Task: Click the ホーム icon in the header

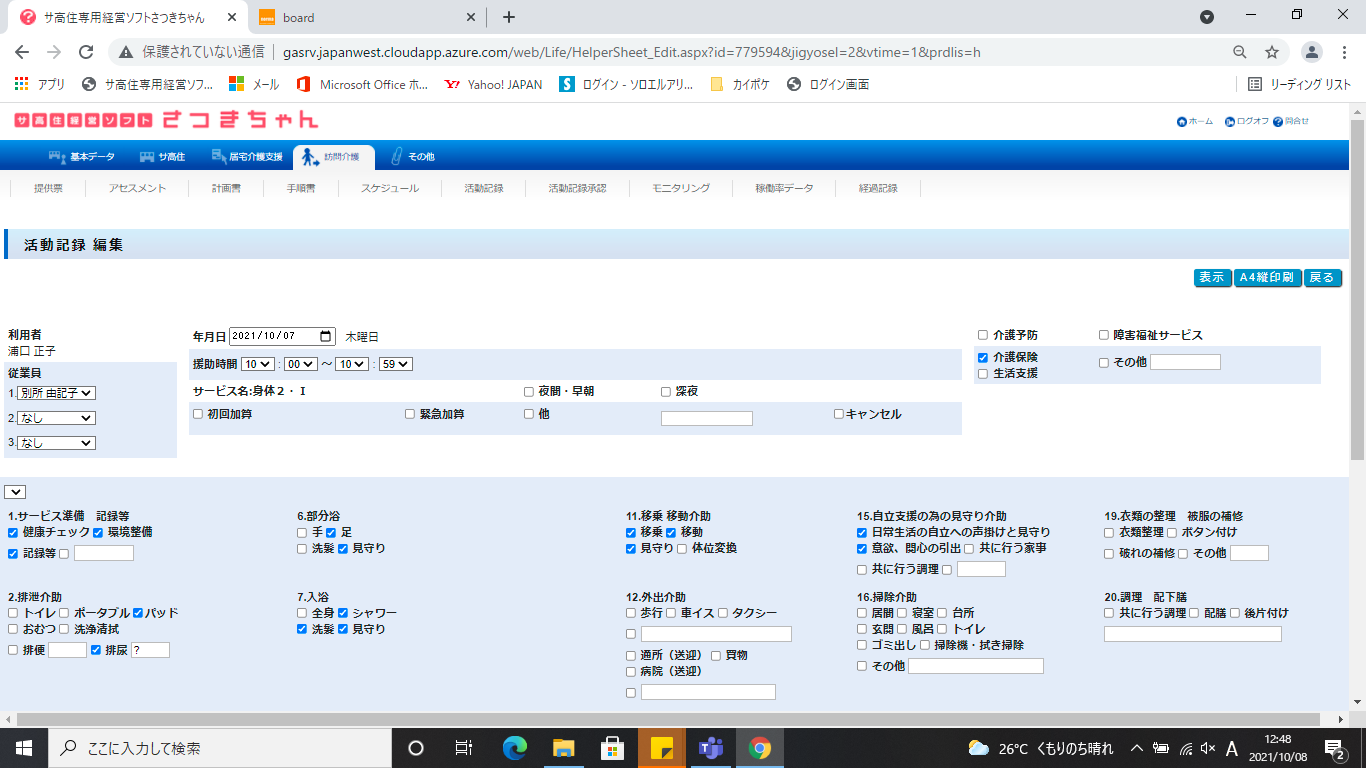Action: (x=1182, y=122)
